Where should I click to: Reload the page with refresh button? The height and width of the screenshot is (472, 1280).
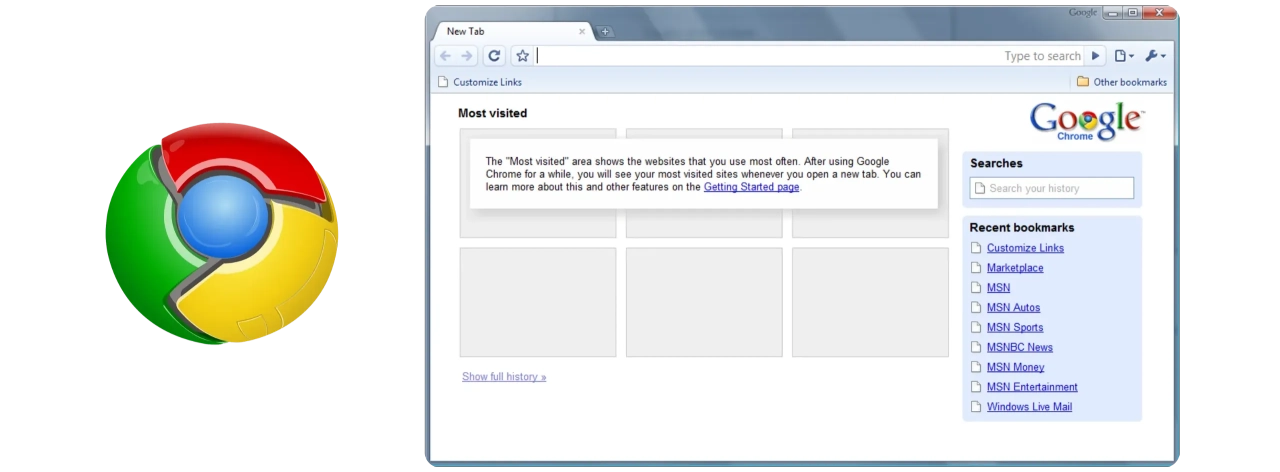click(494, 56)
